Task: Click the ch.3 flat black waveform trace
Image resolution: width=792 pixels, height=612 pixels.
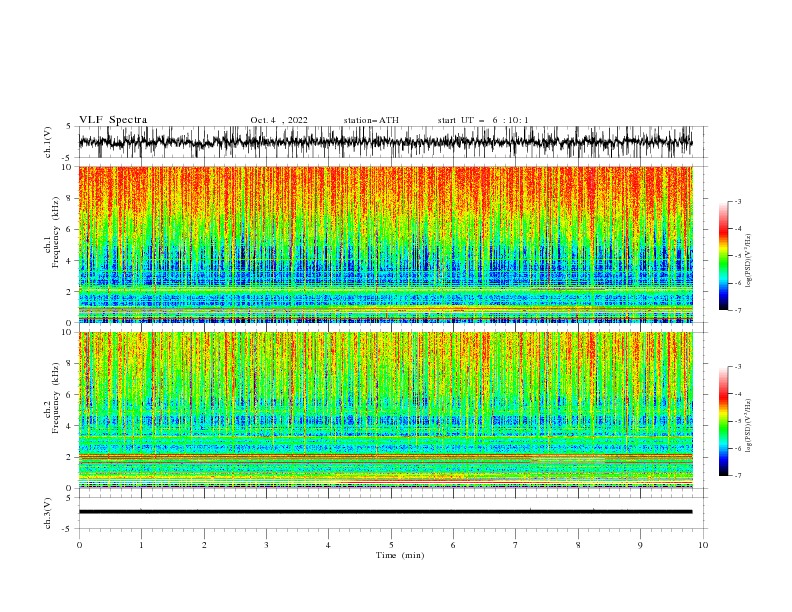Action: point(385,512)
